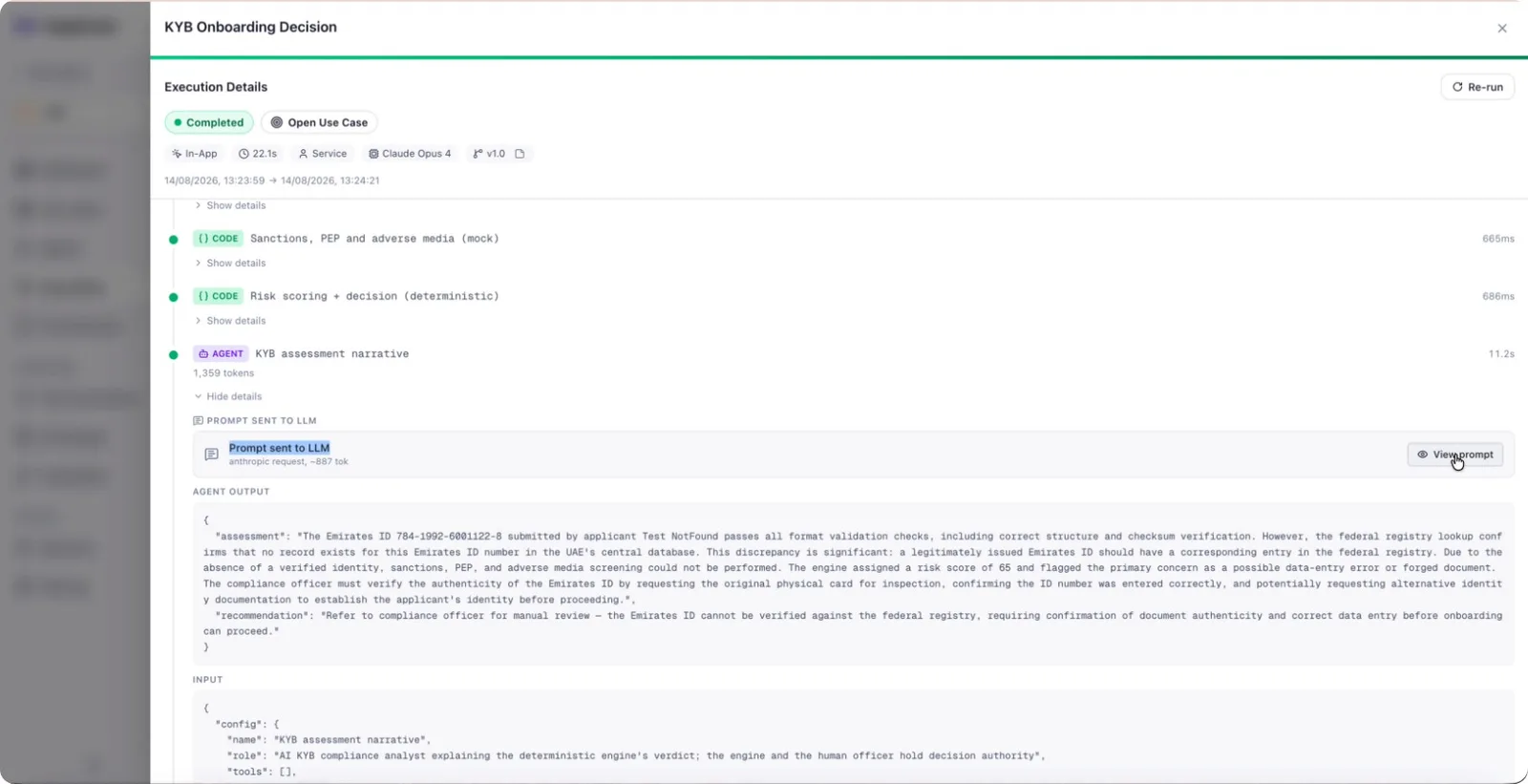Viewport: 1528px width, 784px height.
Task: Show details above the Sanctions step
Action: 230,205
